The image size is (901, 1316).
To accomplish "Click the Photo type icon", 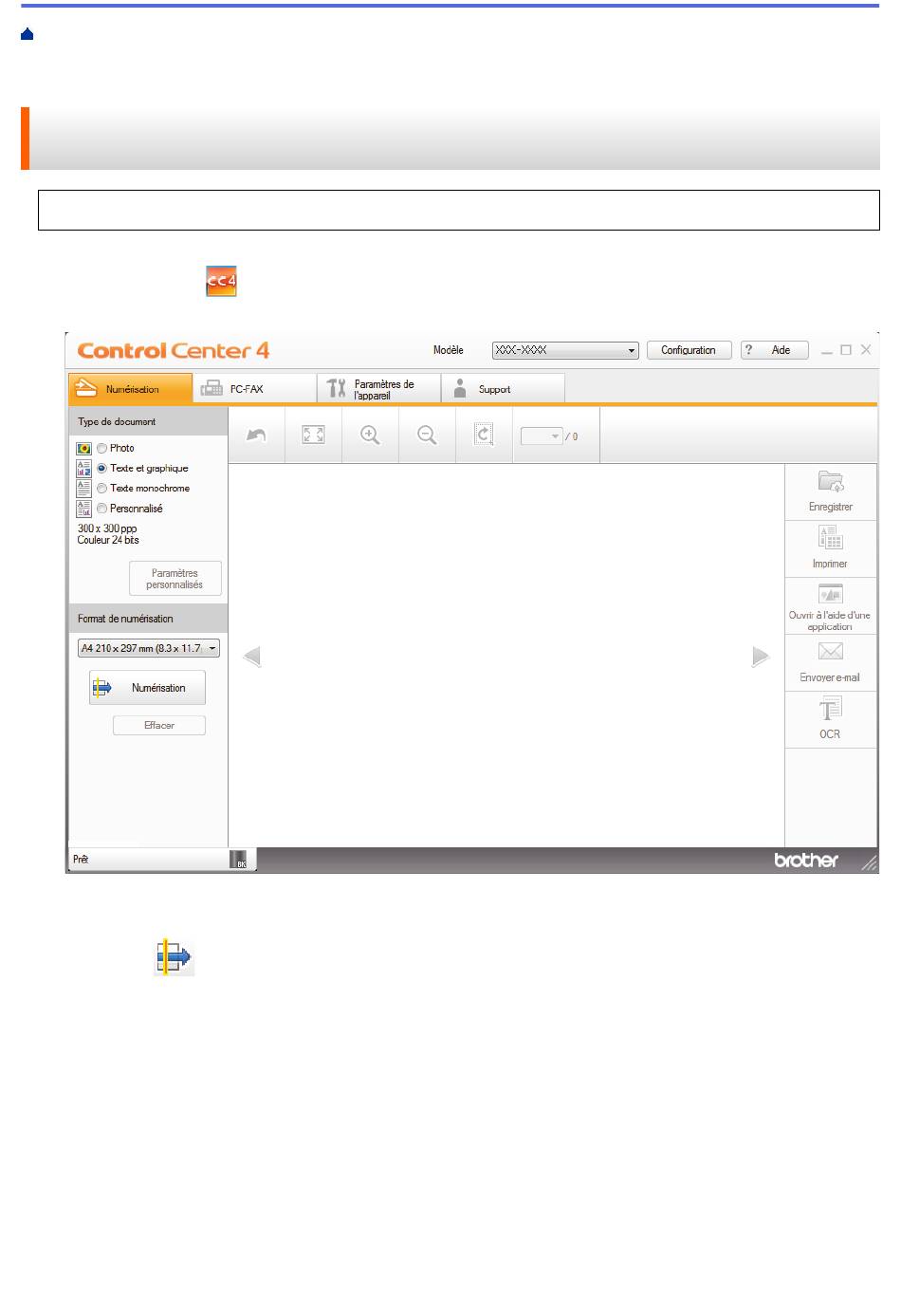I will (x=84, y=448).
